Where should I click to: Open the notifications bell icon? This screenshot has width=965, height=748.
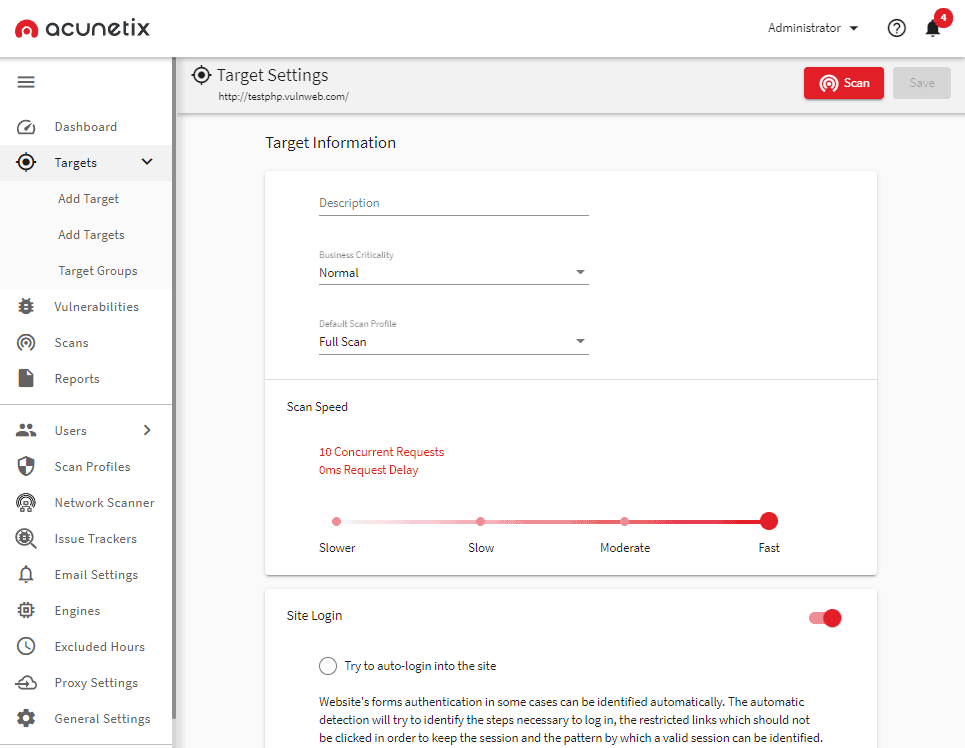pyautogui.click(x=933, y=28)
